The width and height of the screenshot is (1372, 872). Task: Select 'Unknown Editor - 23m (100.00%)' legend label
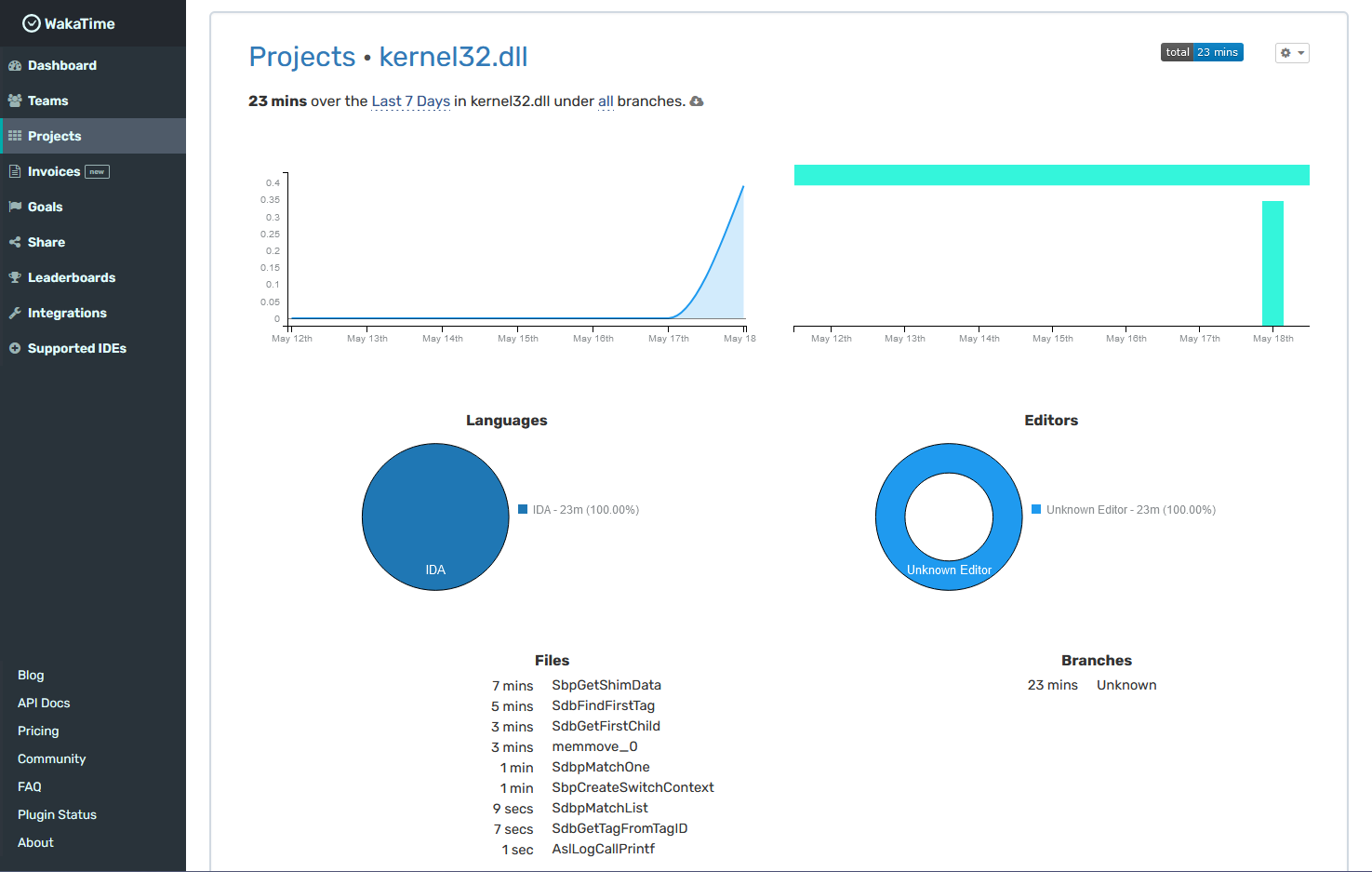pos(1131,510)
